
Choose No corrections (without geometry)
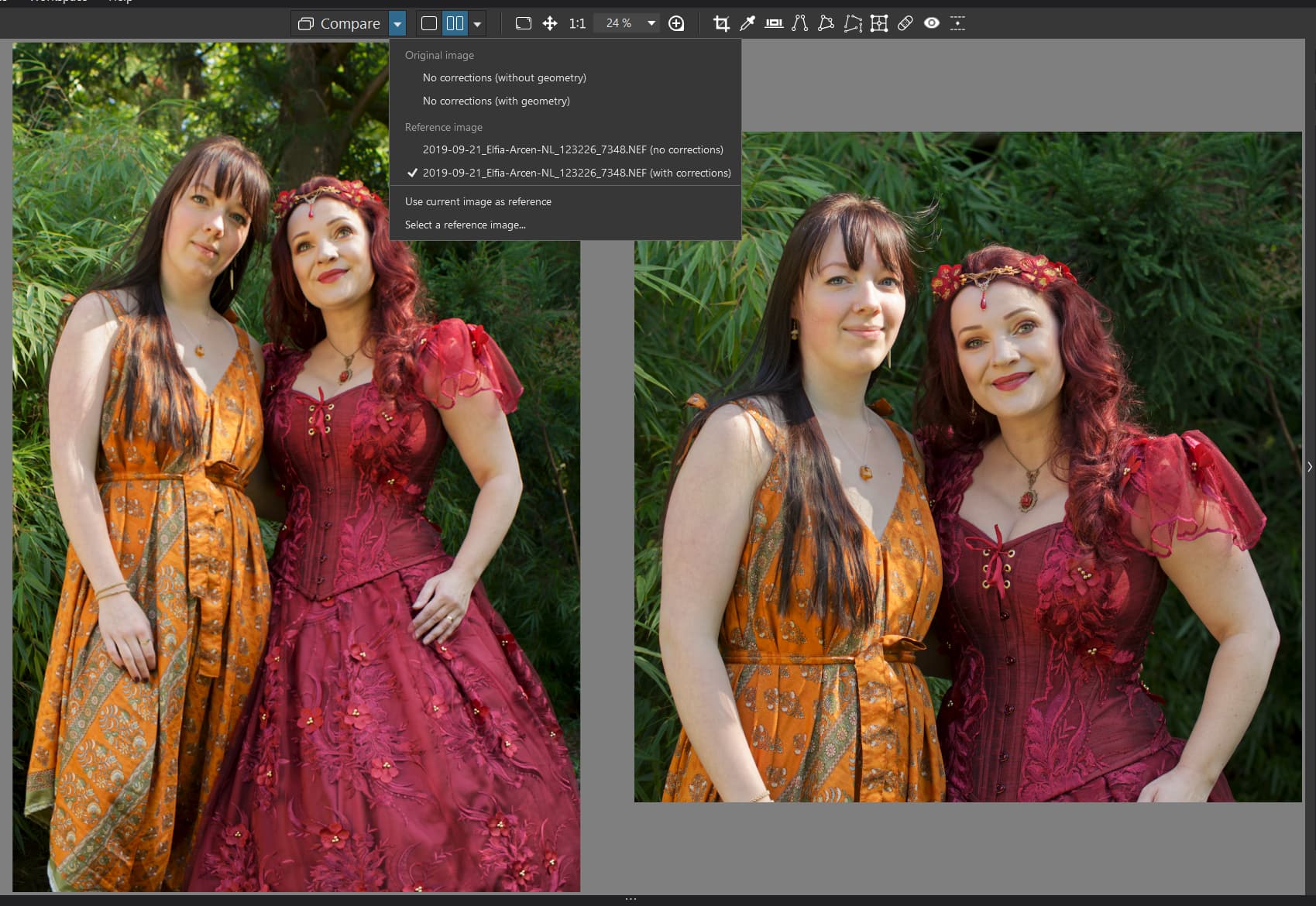click(504, 77)
